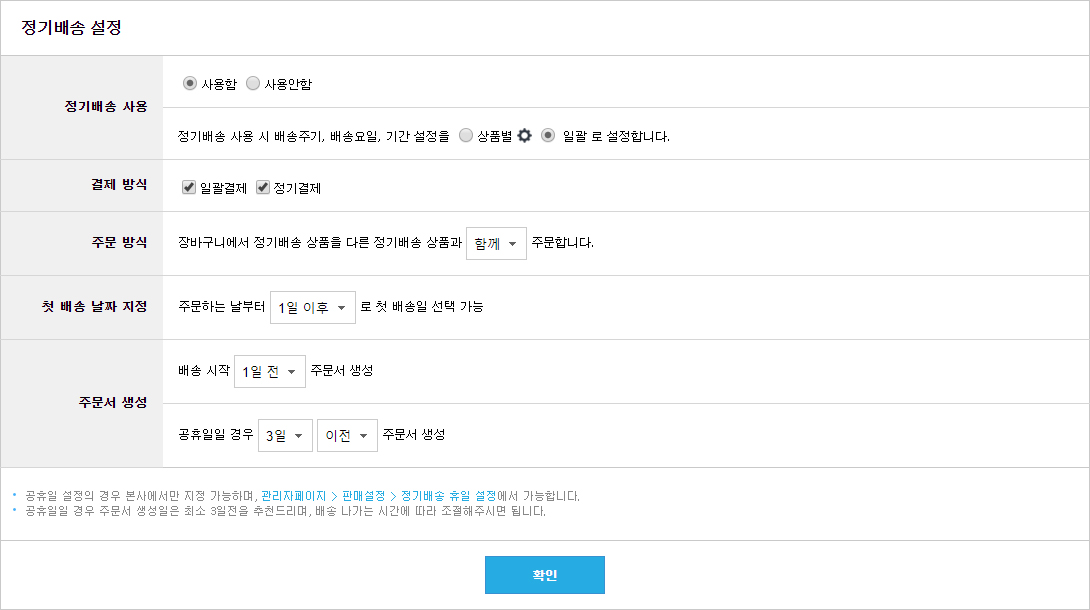Uncheck the 일괄결제 checkbox

(x=188, y=188)
